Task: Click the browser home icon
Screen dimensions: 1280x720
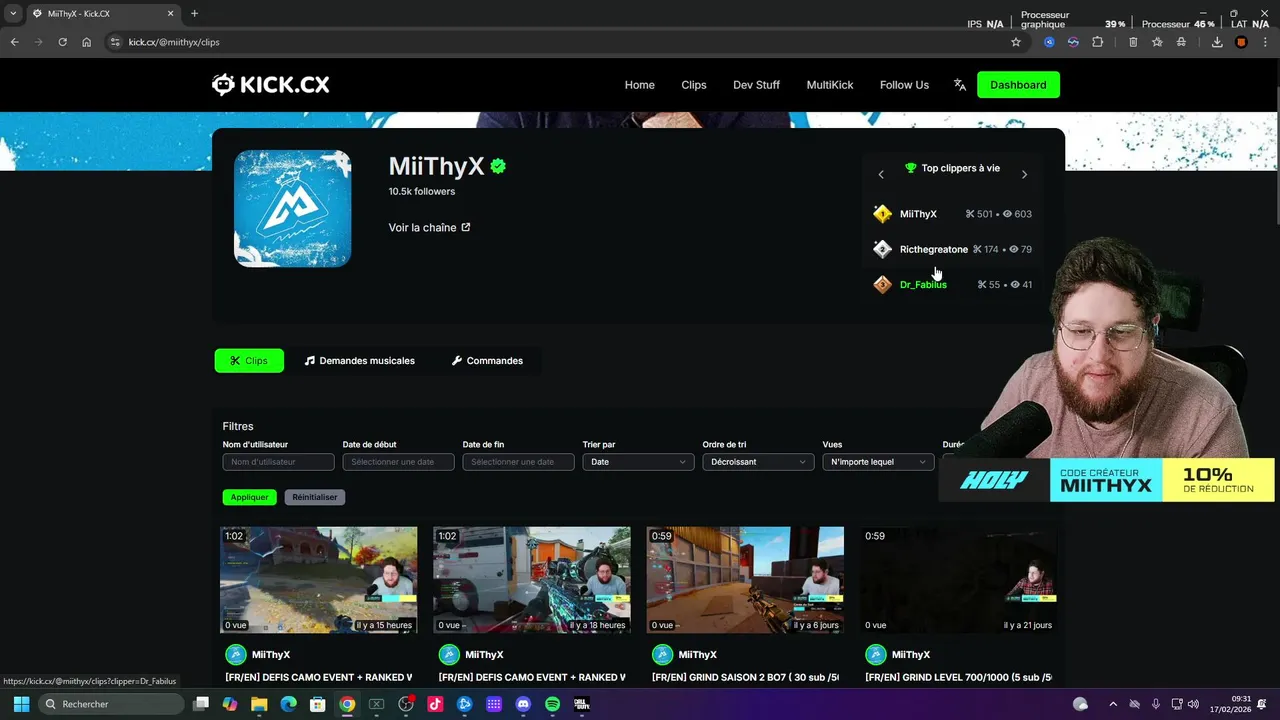Action: coord(87,42)
